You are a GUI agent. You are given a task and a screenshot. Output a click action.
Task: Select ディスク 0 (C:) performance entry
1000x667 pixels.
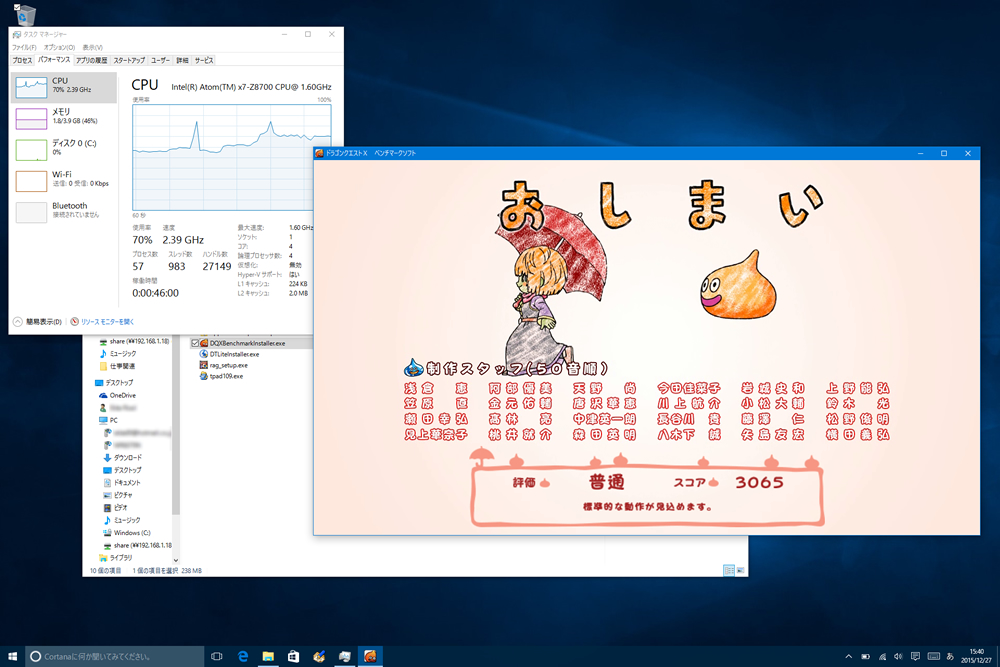coord(64,150)
